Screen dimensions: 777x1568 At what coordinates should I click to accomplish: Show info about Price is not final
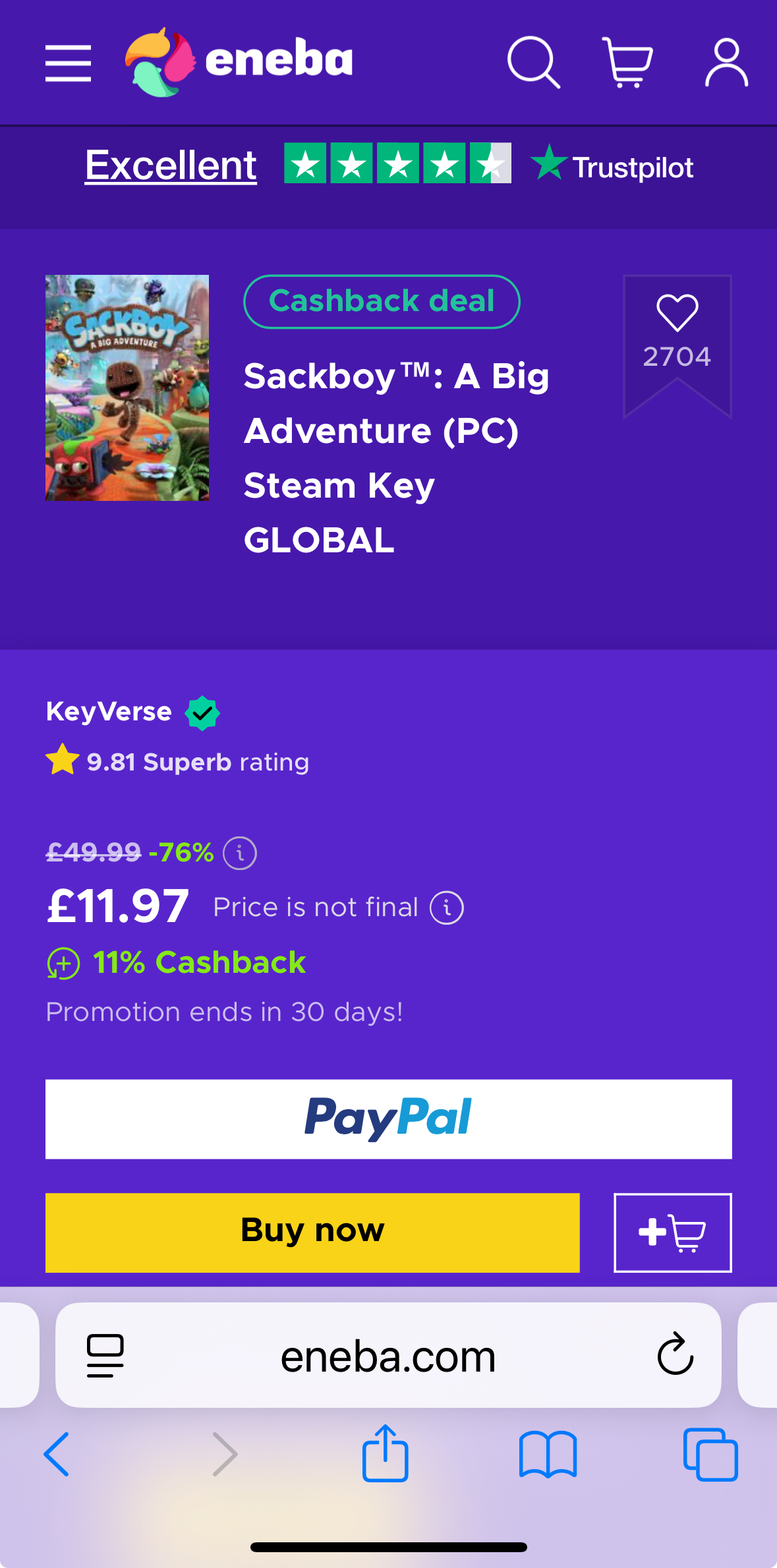tap(447, 908)
